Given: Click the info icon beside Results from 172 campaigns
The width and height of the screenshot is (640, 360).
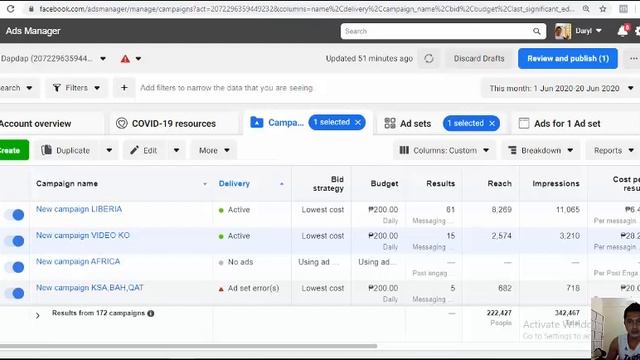Looking at the screenshot, I should click(151, 313).
